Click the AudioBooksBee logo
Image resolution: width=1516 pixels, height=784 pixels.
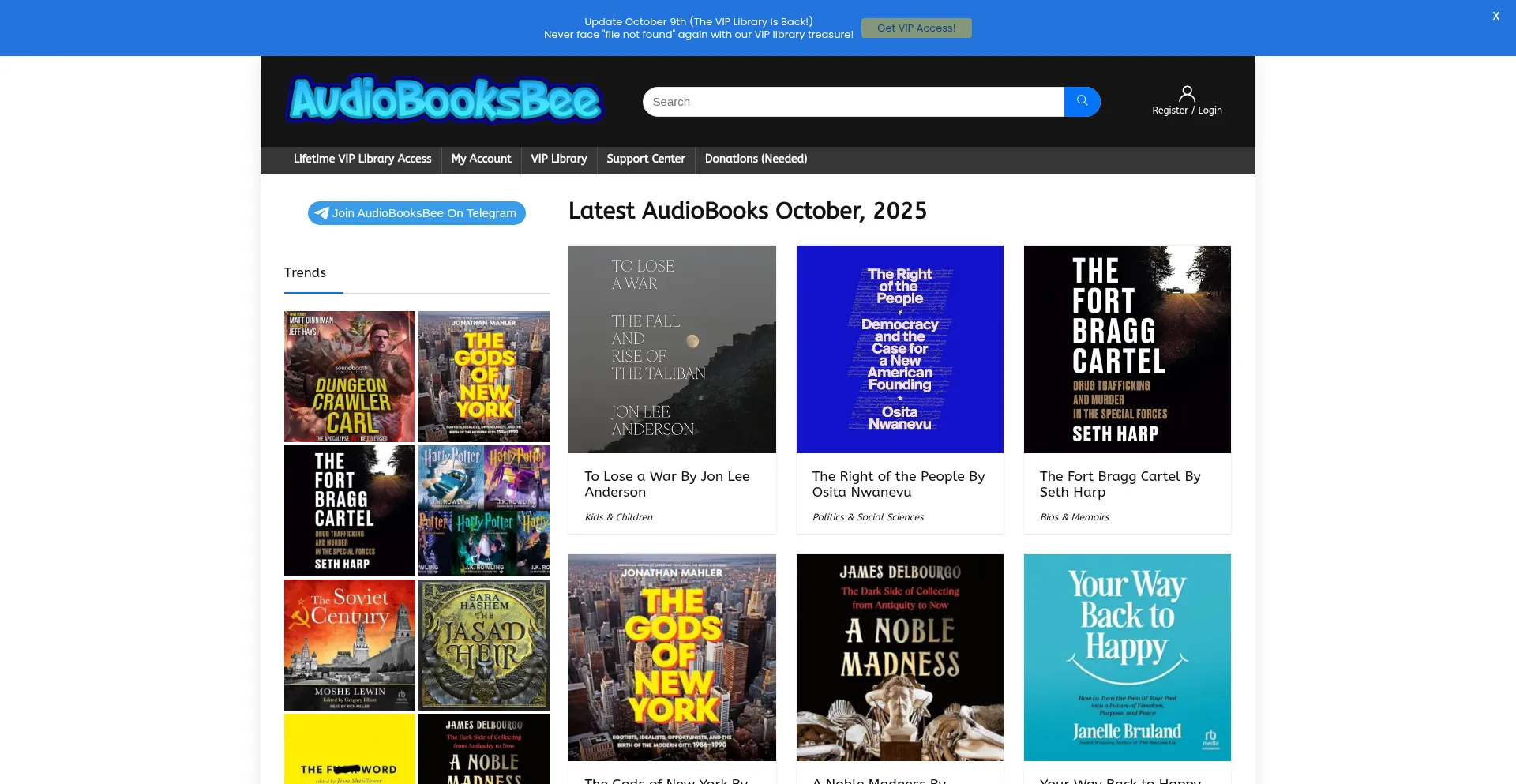[x=446, y=100]
